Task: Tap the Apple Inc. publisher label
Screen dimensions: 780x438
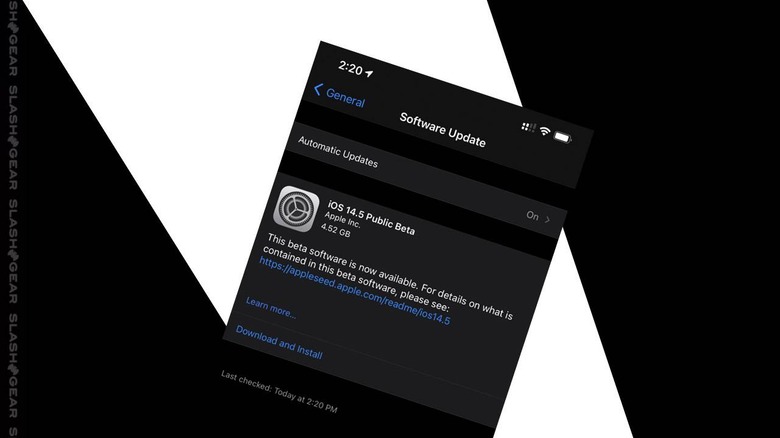Action: click(342, 219)
